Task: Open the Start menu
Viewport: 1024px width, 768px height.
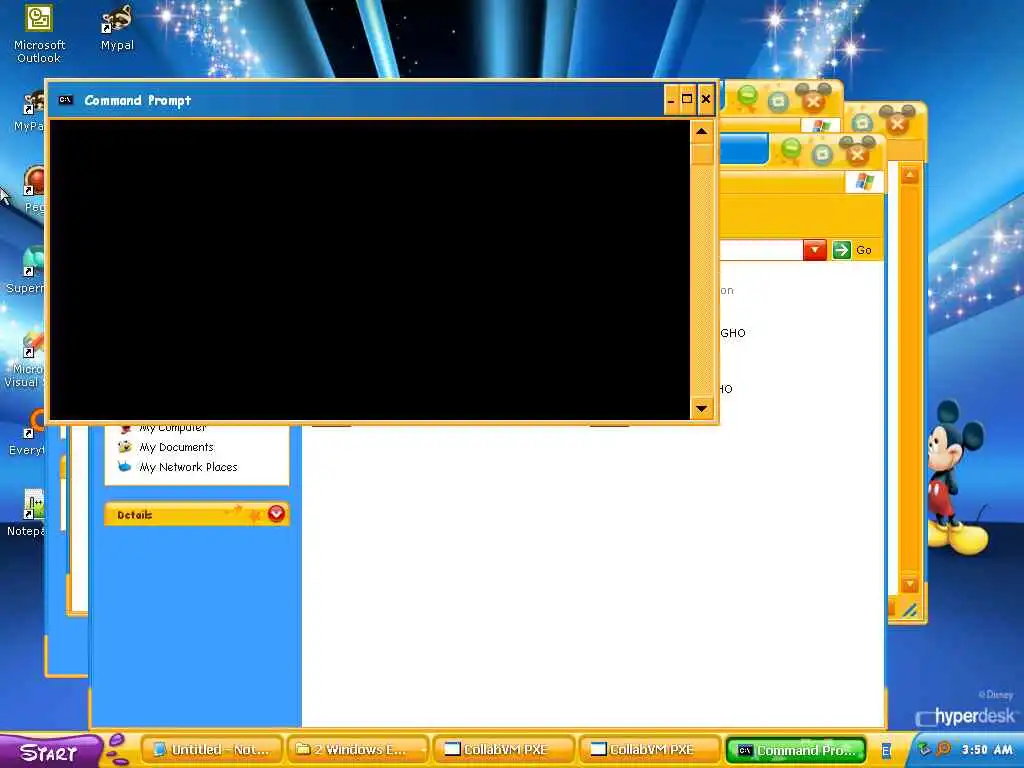Action: [x=51, y=752]
